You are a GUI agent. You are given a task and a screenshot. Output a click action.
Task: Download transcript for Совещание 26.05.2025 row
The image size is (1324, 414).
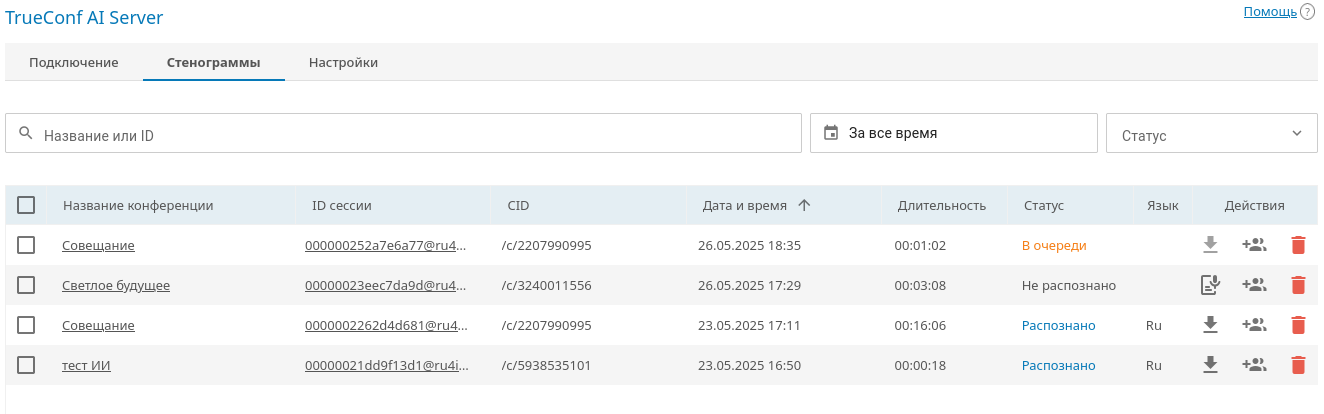[x=1210, y=244]
